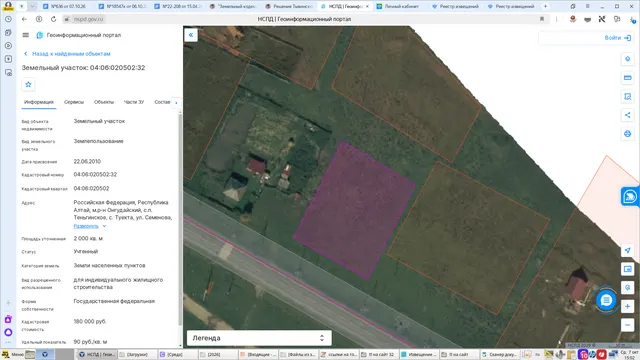Viewport: 640px width, 360px height.
Task: Click the Войти login button
Action: (x=618, y=38)
